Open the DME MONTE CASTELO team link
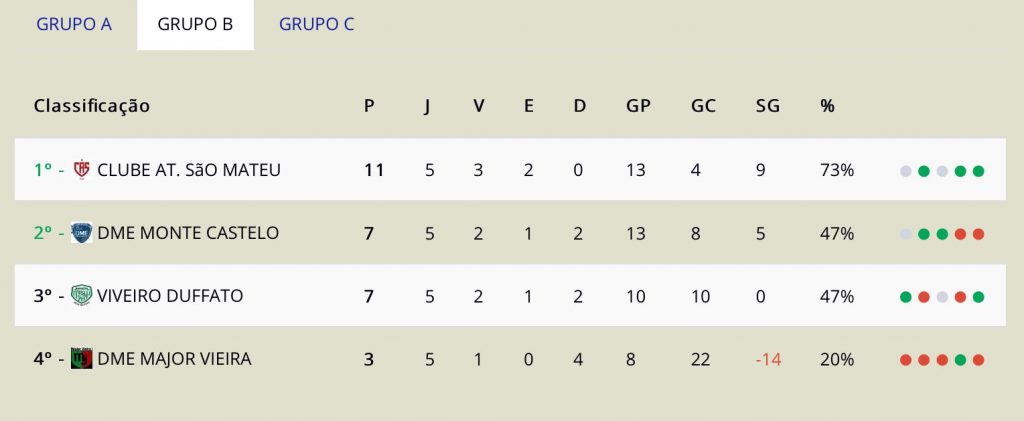The width and height of the screenshot is (1024, 421). tap(188, 233)
